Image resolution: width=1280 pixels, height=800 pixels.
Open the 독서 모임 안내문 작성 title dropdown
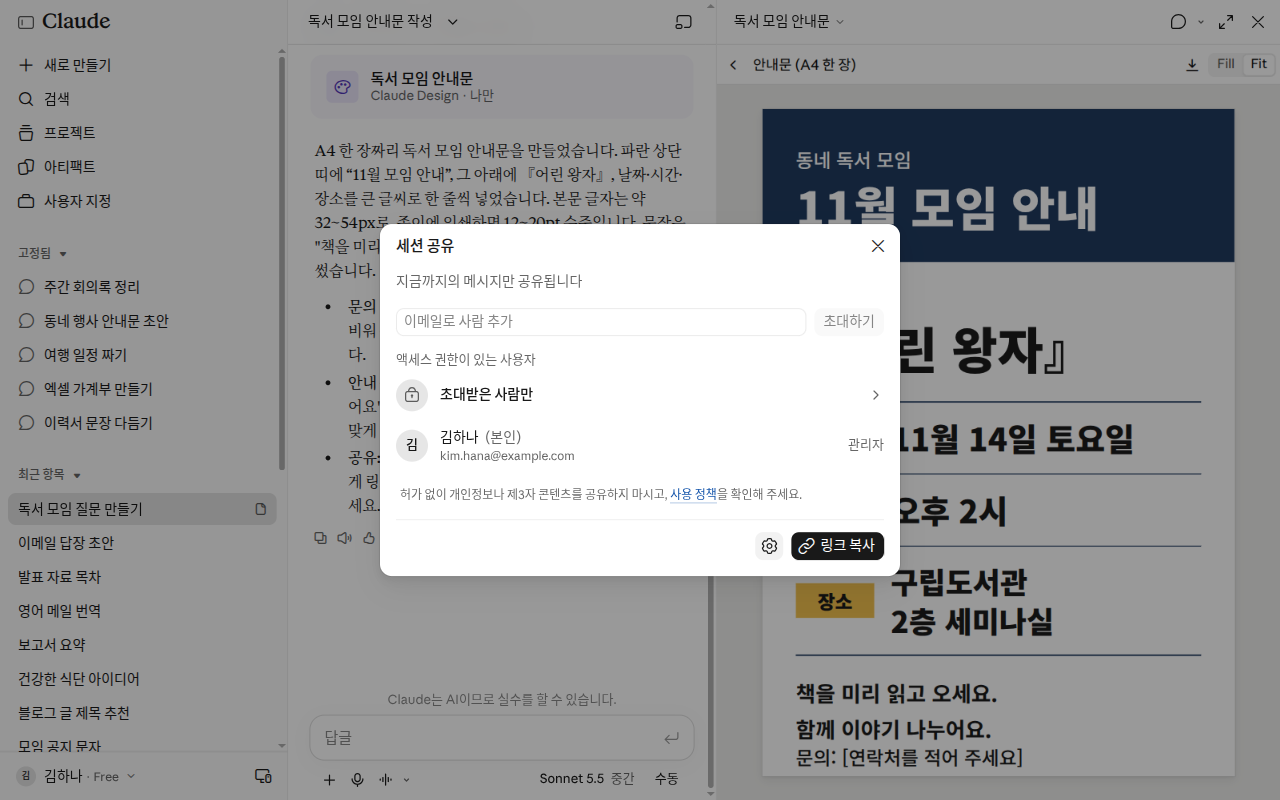pos(384,21)
